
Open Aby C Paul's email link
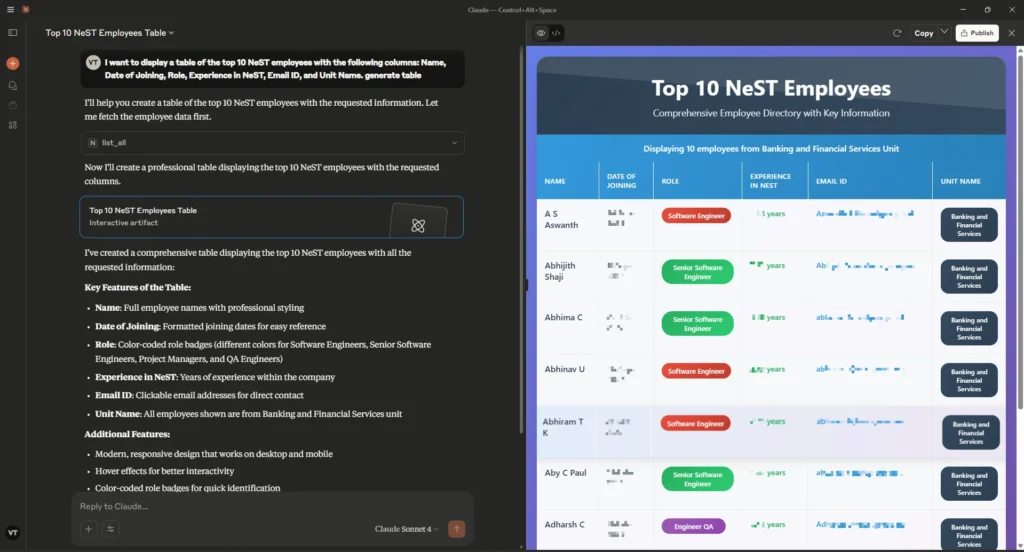[x=859, y=473]
